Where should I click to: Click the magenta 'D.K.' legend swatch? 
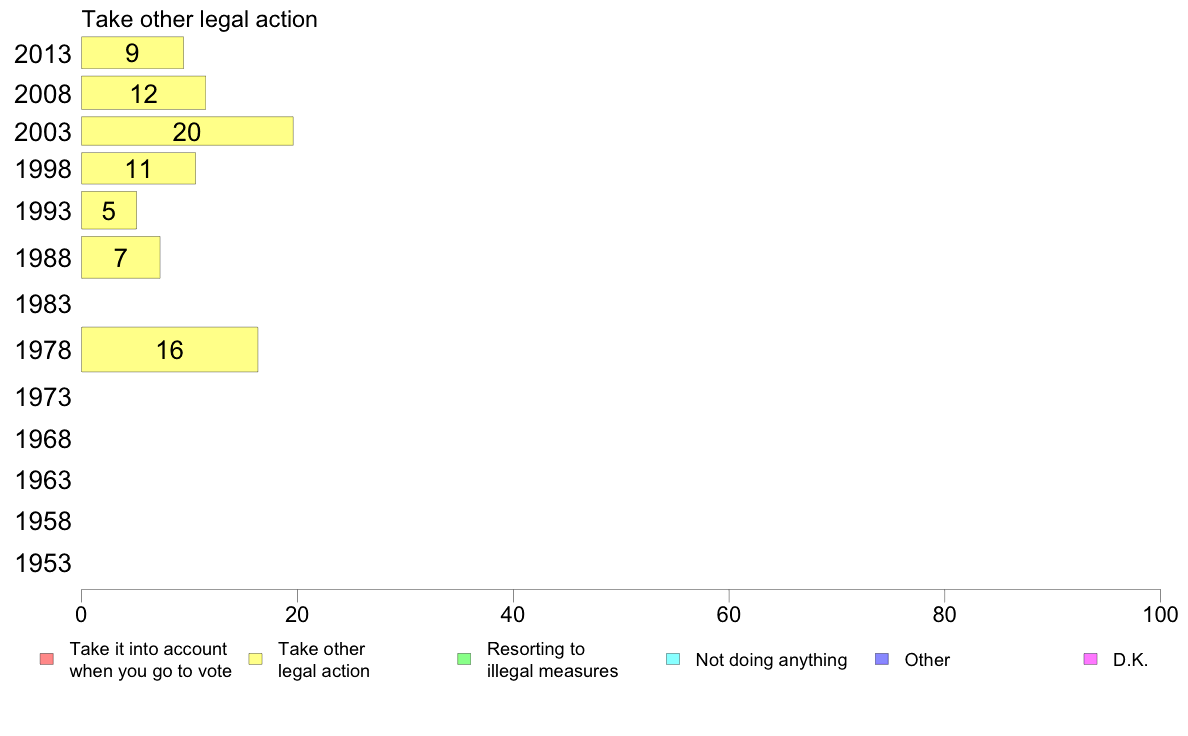pyautogui.click(x=1090, y=659)
